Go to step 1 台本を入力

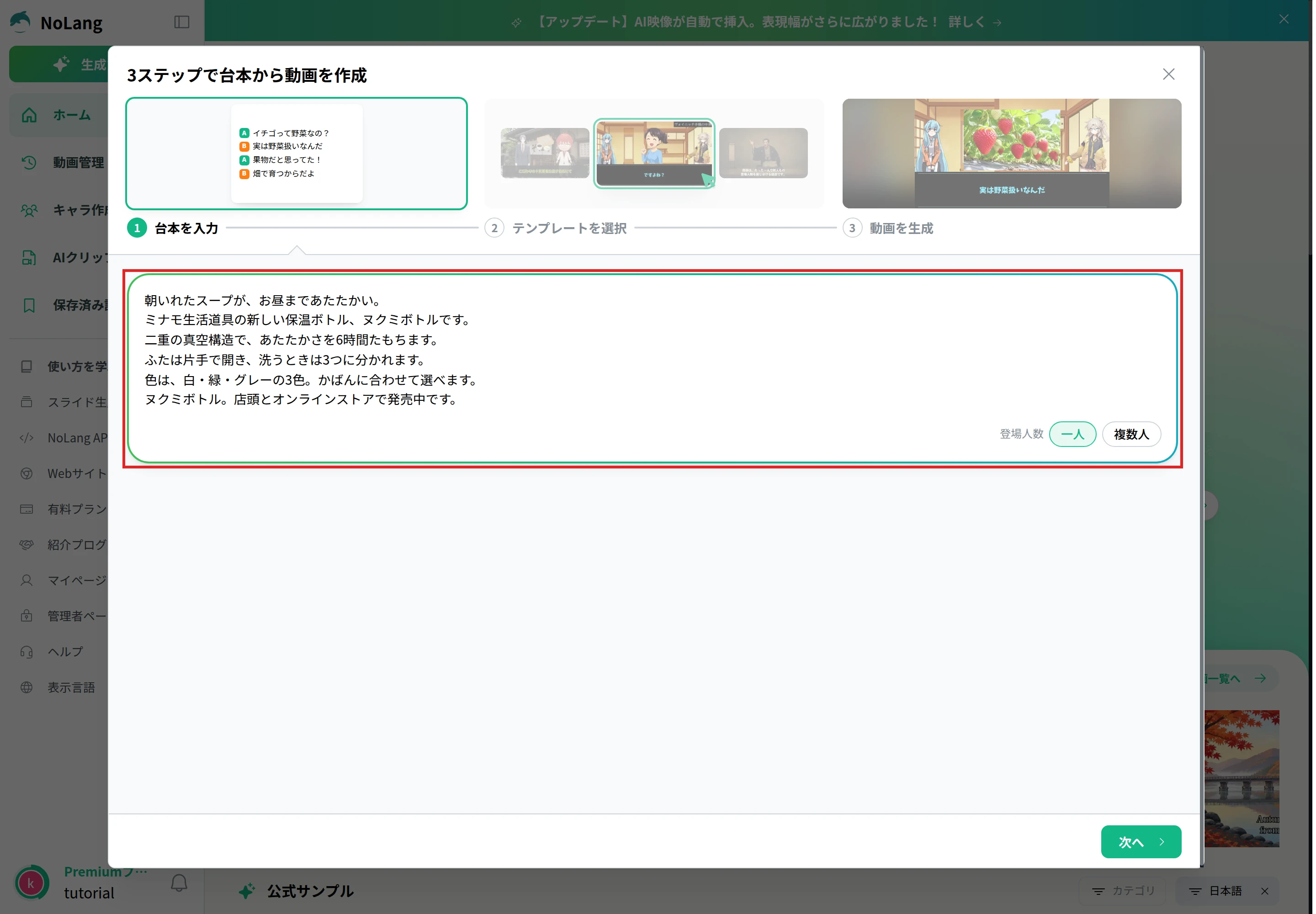[x=172, y=228]
